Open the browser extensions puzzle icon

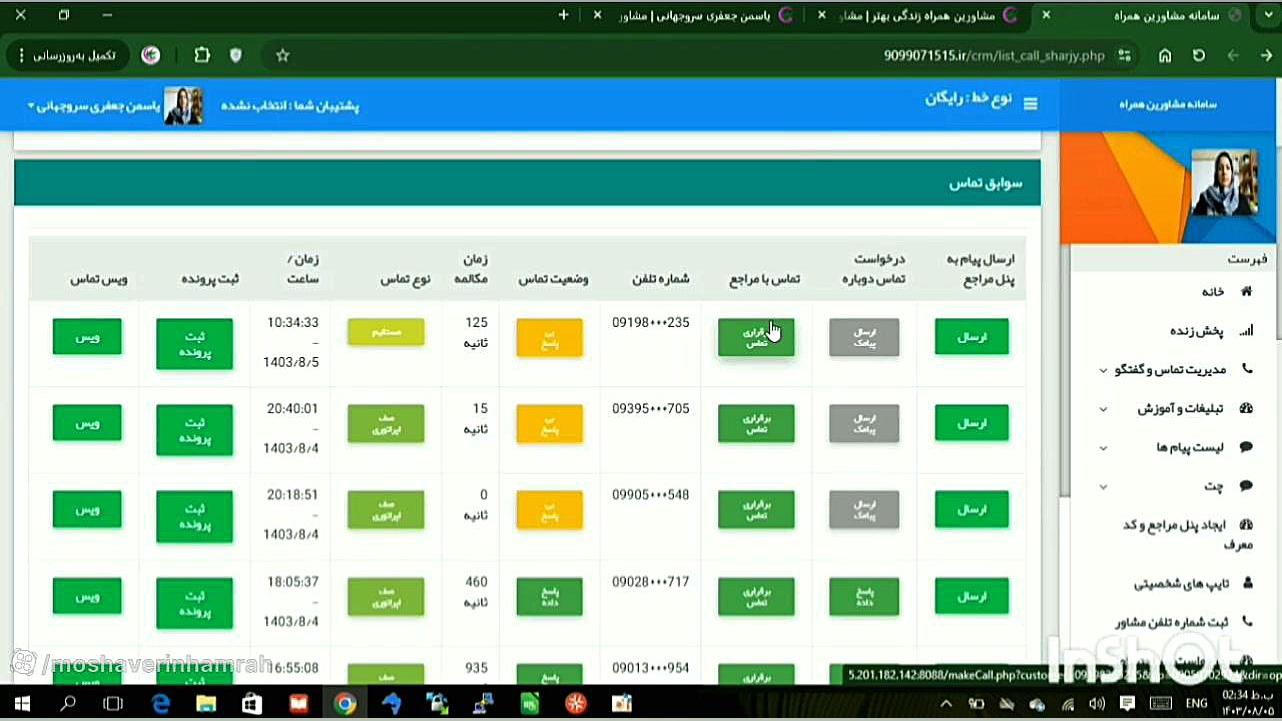tap(202, 56)
